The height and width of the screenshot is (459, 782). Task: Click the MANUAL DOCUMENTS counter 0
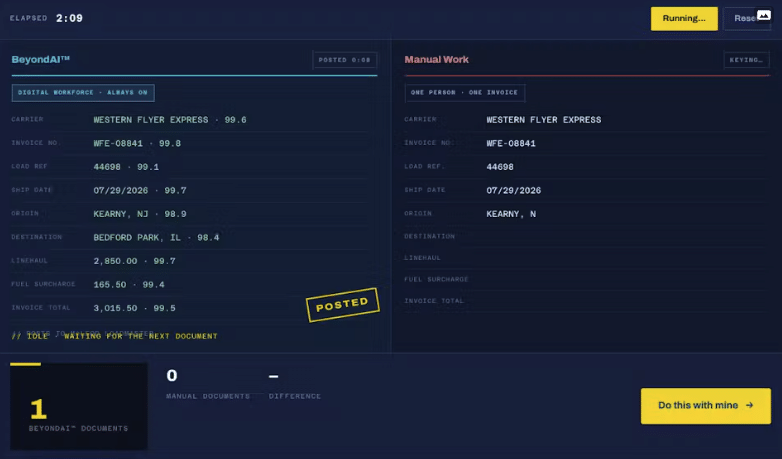pyautogui.click(x=172, y=375)
